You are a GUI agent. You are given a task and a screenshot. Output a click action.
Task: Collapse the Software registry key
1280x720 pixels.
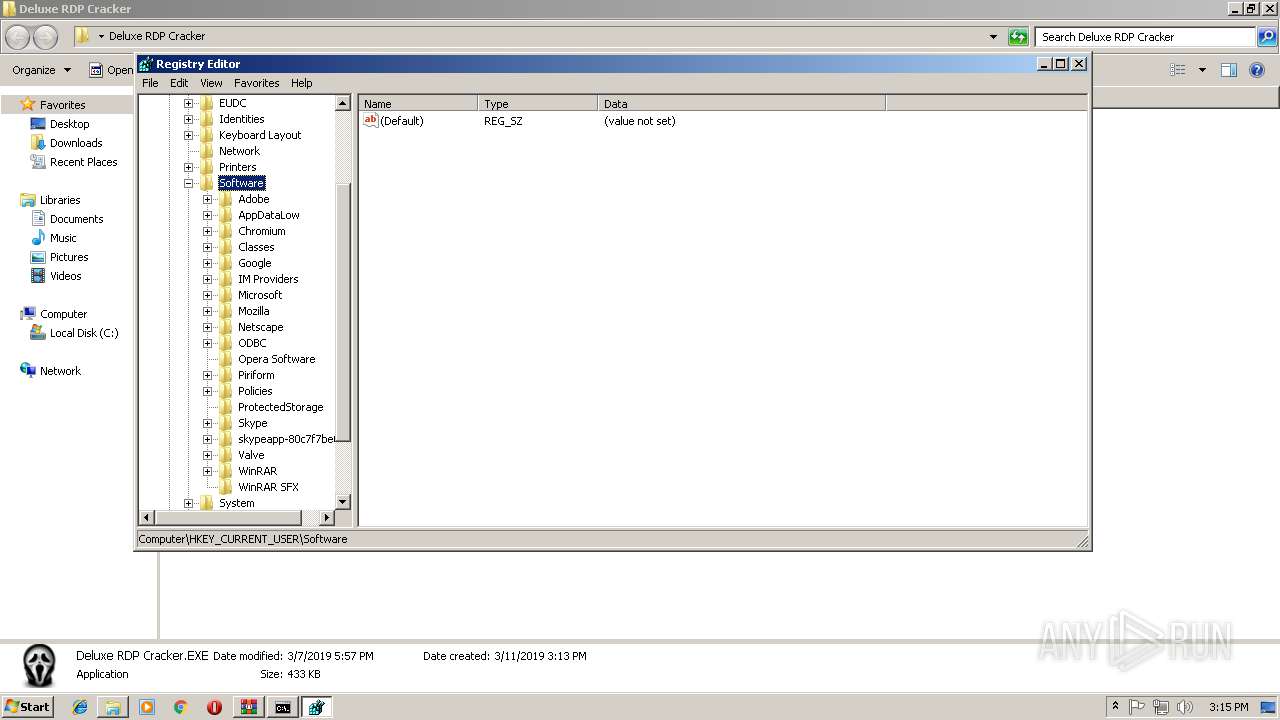(188, 183)
